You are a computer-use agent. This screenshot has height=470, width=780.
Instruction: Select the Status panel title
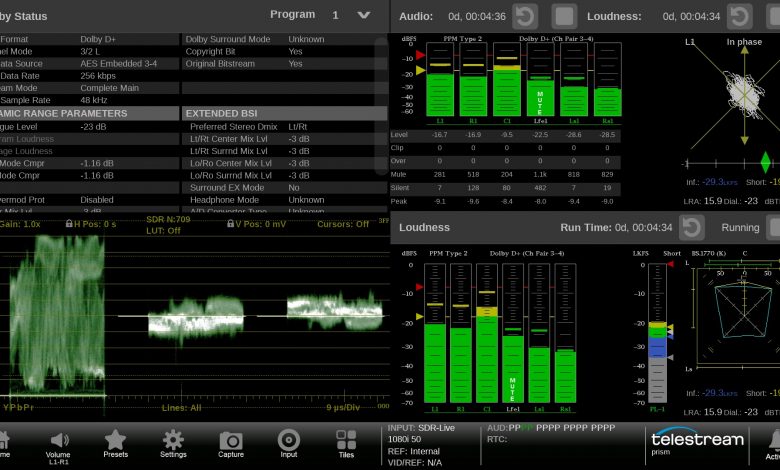(x=30, y=16)
